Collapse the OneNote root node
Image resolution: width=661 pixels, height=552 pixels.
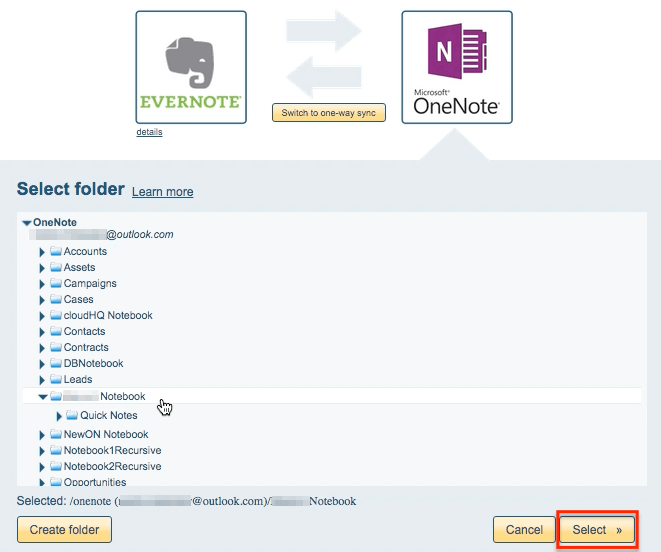pyautogui.click(x=27, y=223)
